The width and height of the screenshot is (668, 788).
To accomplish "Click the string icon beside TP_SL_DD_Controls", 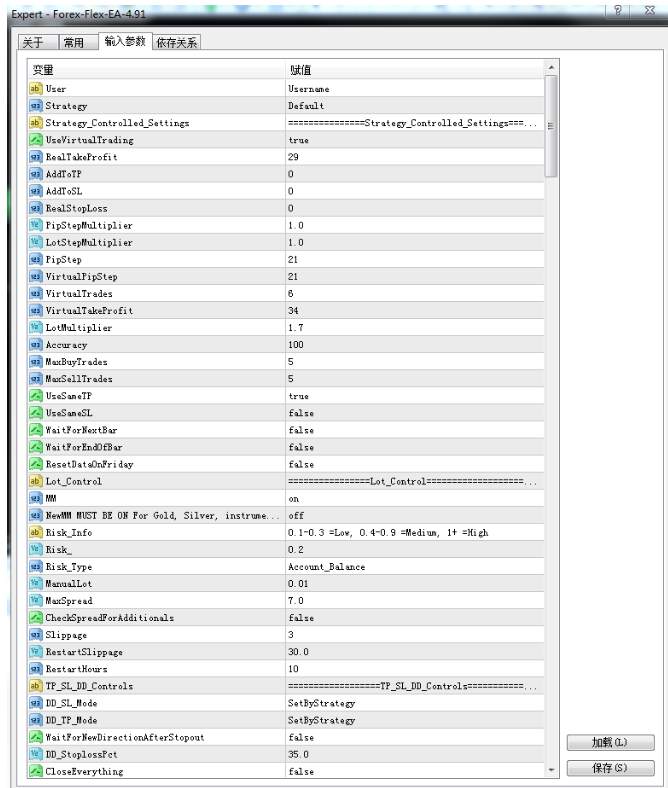I will tap(35, 687).
